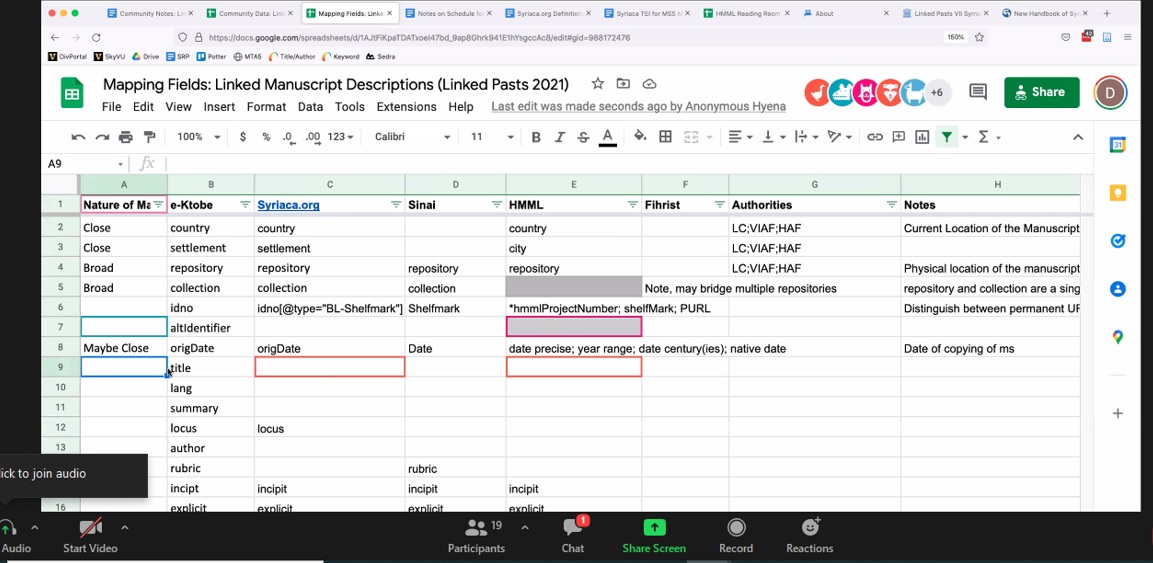The height and width of the screenshot is (563, 1153).
Task: Open the Calibri font dropdown
Action: [x=412, y=137]
